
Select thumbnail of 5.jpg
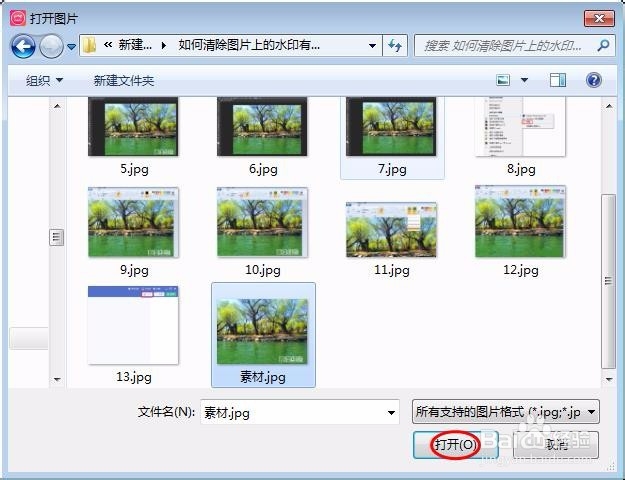(x=133, y=127)
